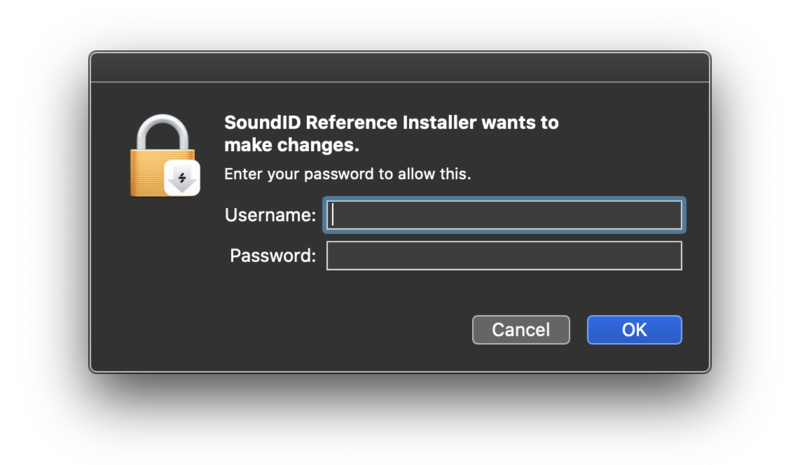Place cursor at the Username field's right end
Viewport: 800px width, 465px height.
(675, 215)
